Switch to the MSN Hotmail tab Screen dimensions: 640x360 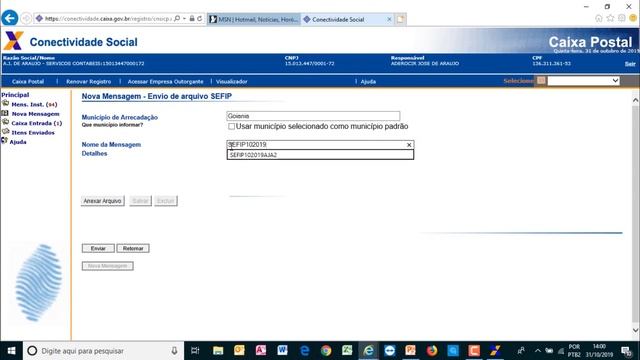click(x=254, y=19)
